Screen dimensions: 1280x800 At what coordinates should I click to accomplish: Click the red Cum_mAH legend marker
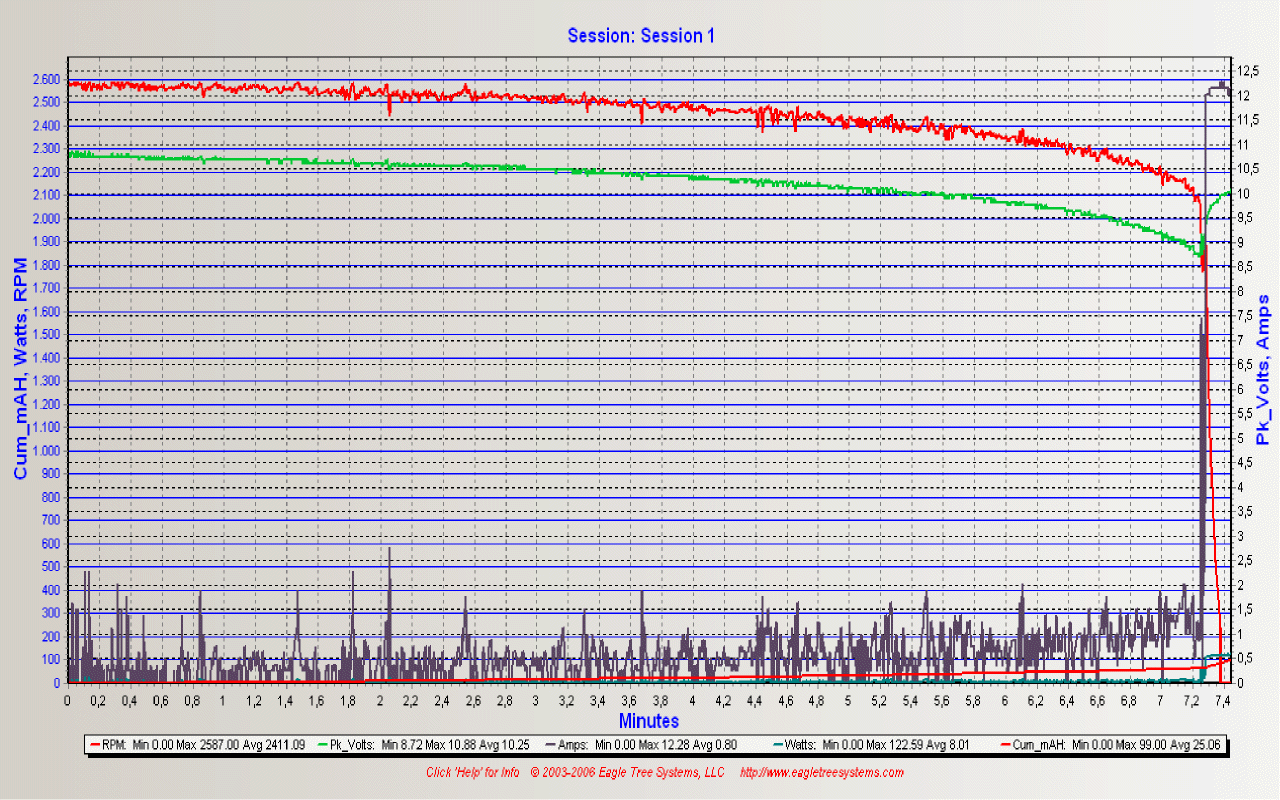1003,745
